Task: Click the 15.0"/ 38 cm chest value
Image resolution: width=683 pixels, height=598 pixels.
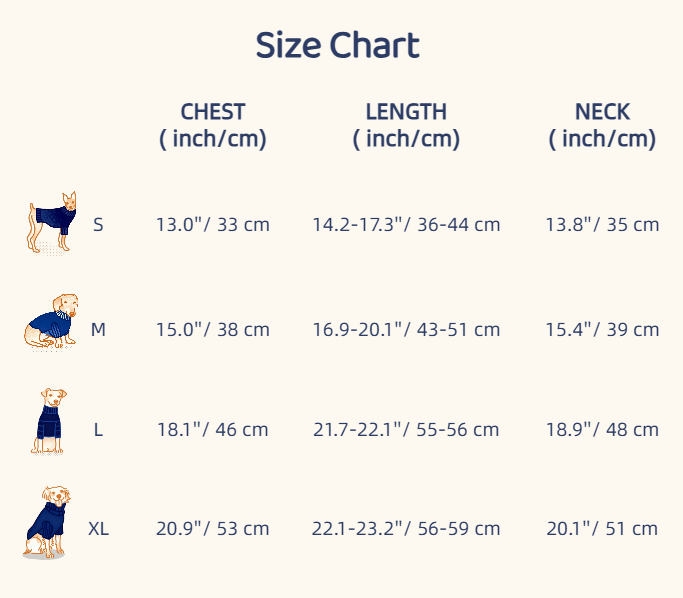Action: tap(213, 329)
